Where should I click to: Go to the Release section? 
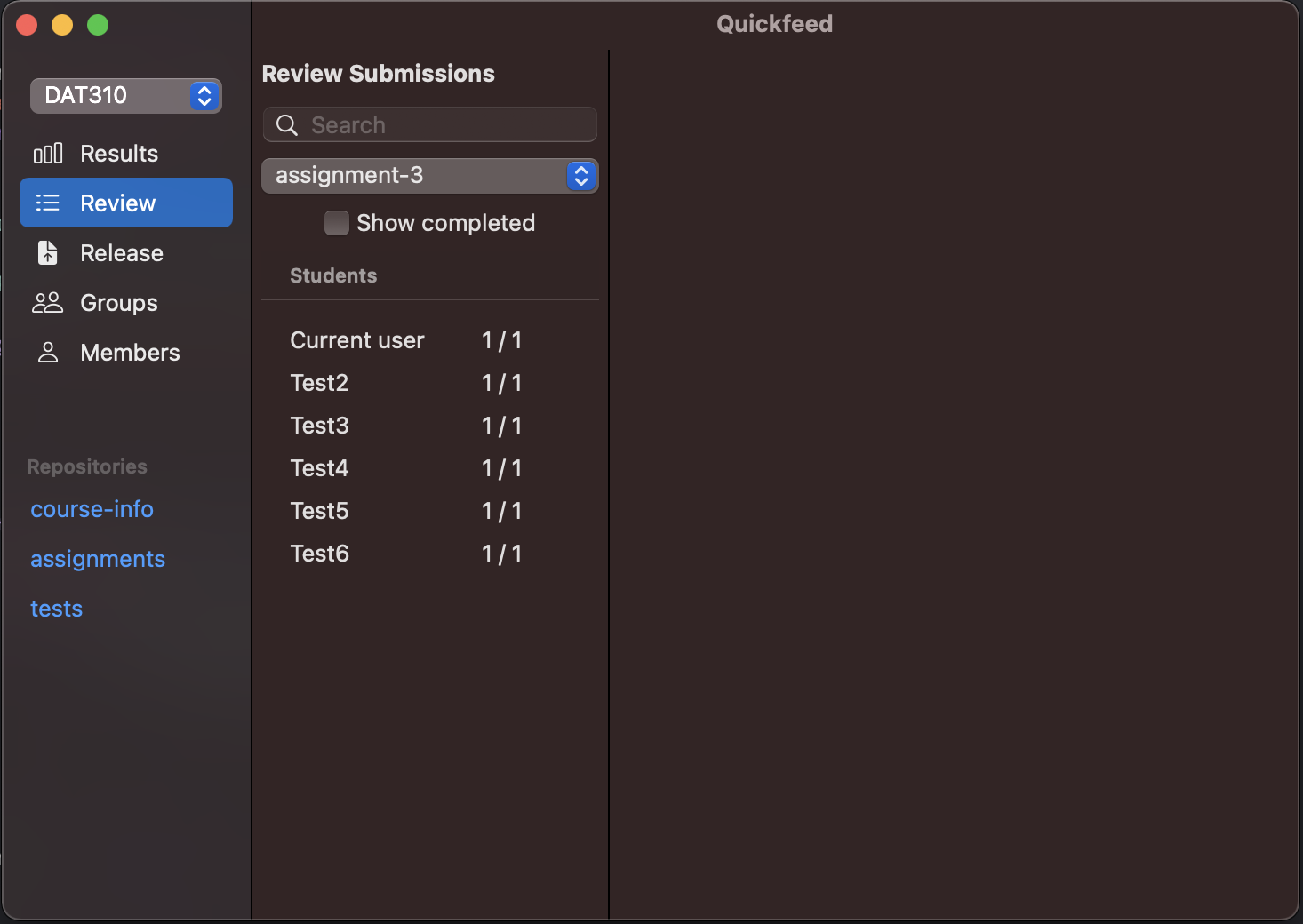126,253
